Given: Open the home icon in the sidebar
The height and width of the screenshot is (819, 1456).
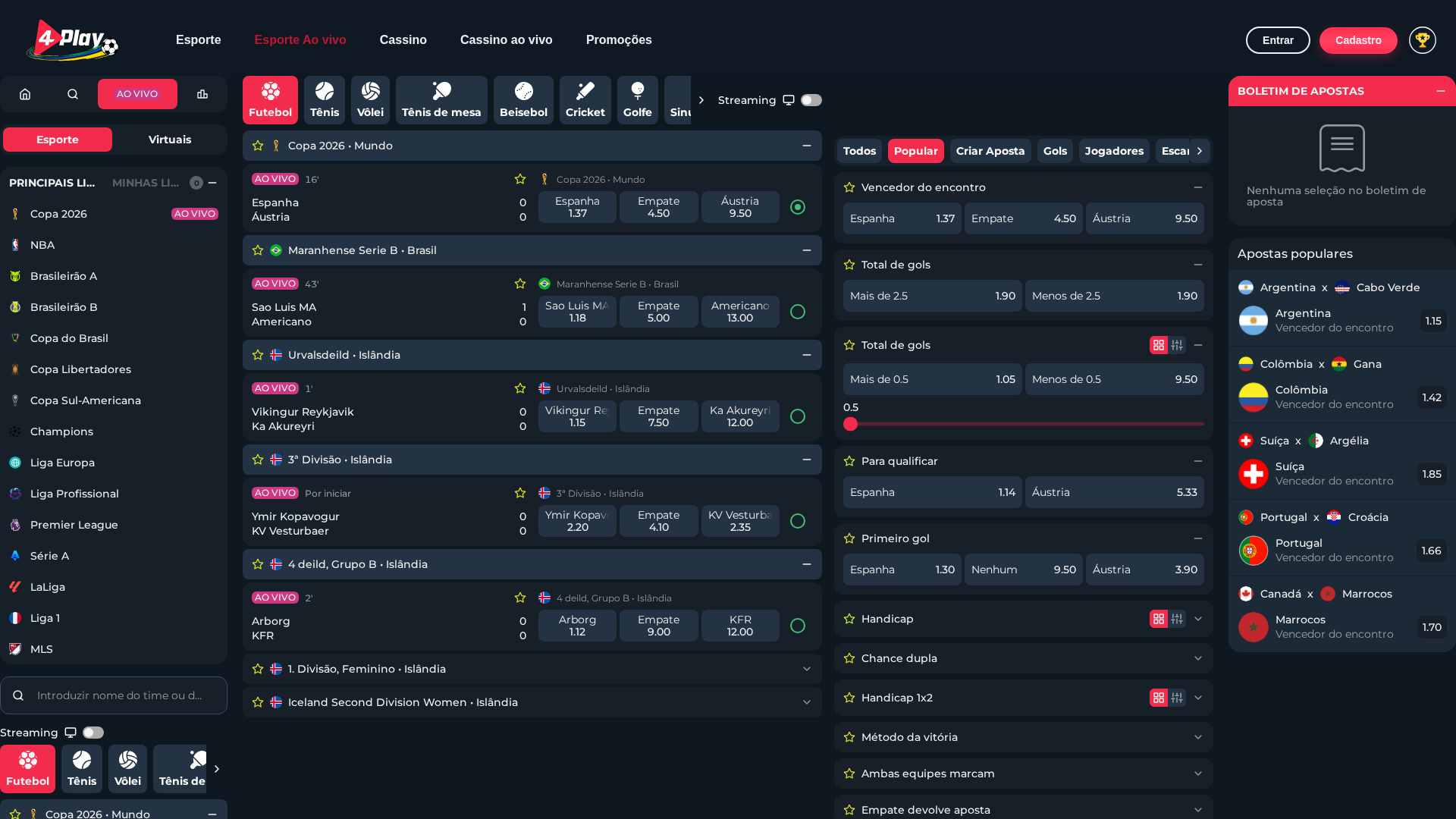Looking at the screenshot, I should pyautogui.click(x=25, y=94).
